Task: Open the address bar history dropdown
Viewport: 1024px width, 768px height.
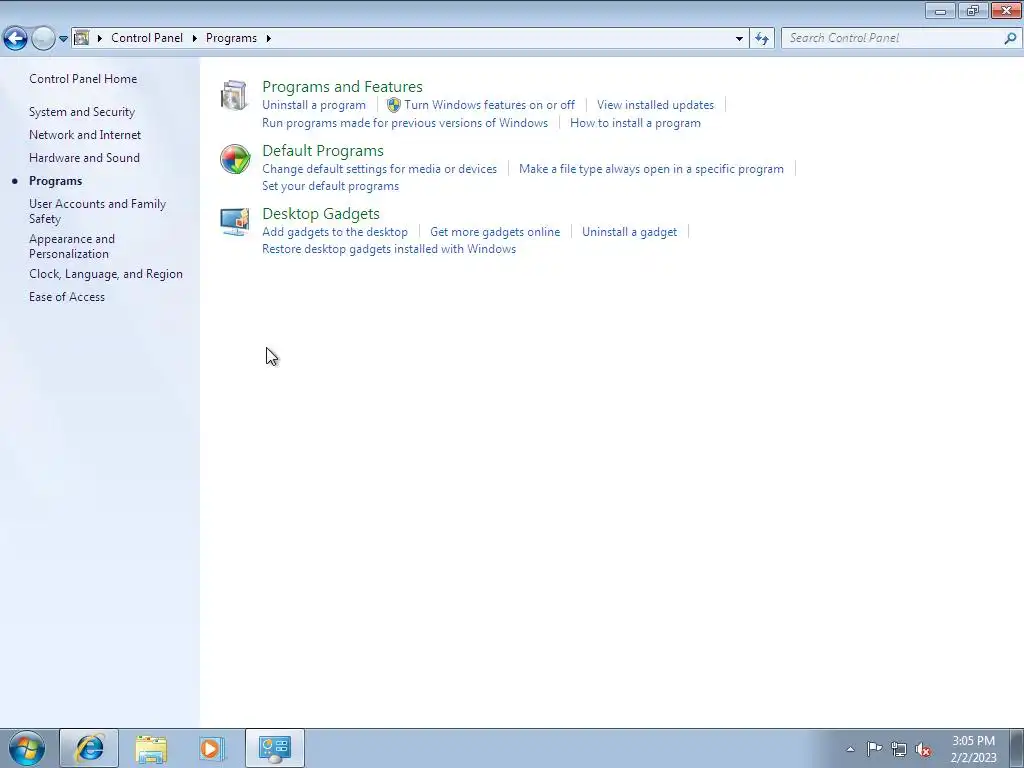Action: pos(739,39)
